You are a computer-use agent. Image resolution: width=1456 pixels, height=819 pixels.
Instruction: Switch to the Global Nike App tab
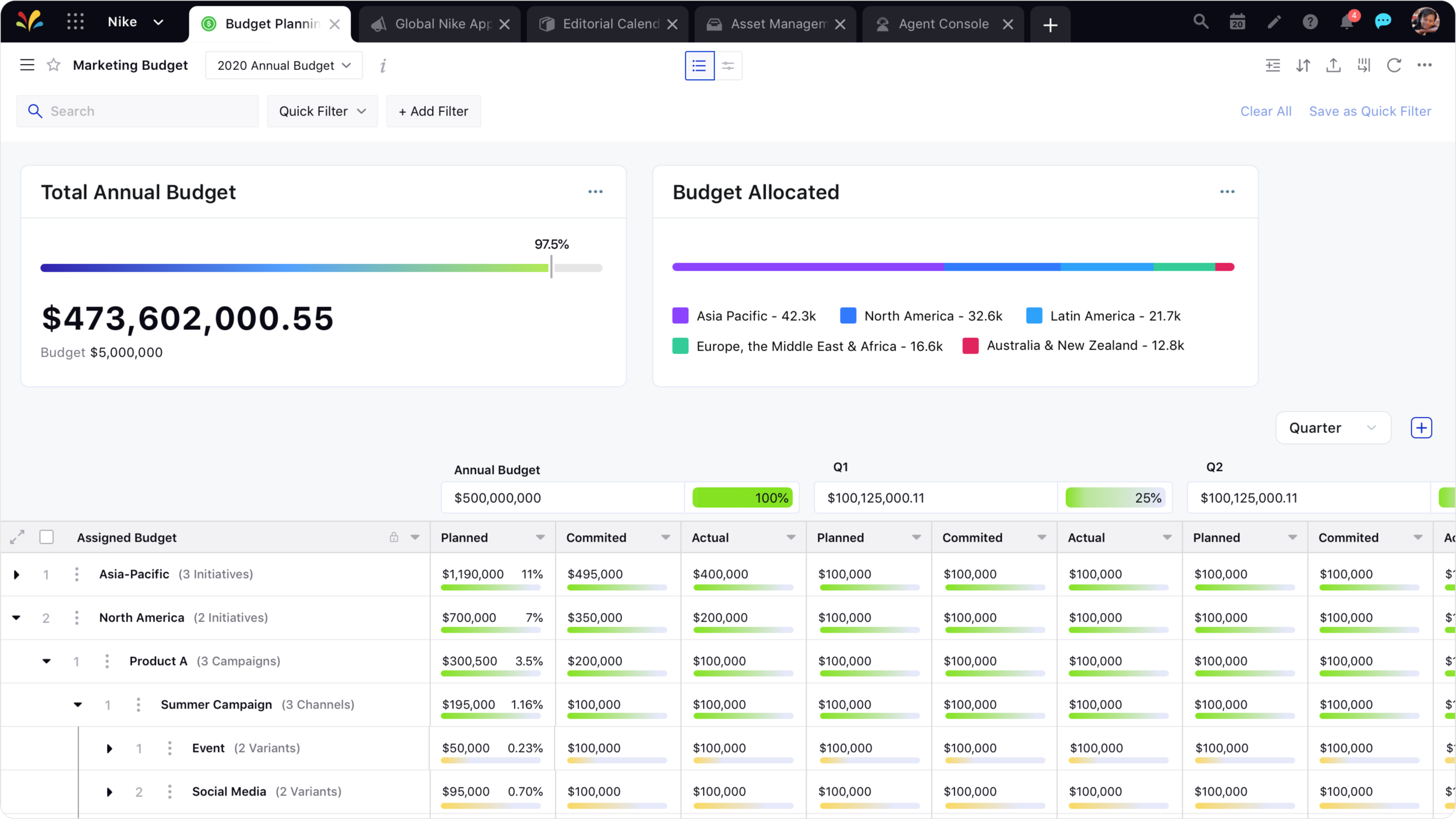coord(440,24)
